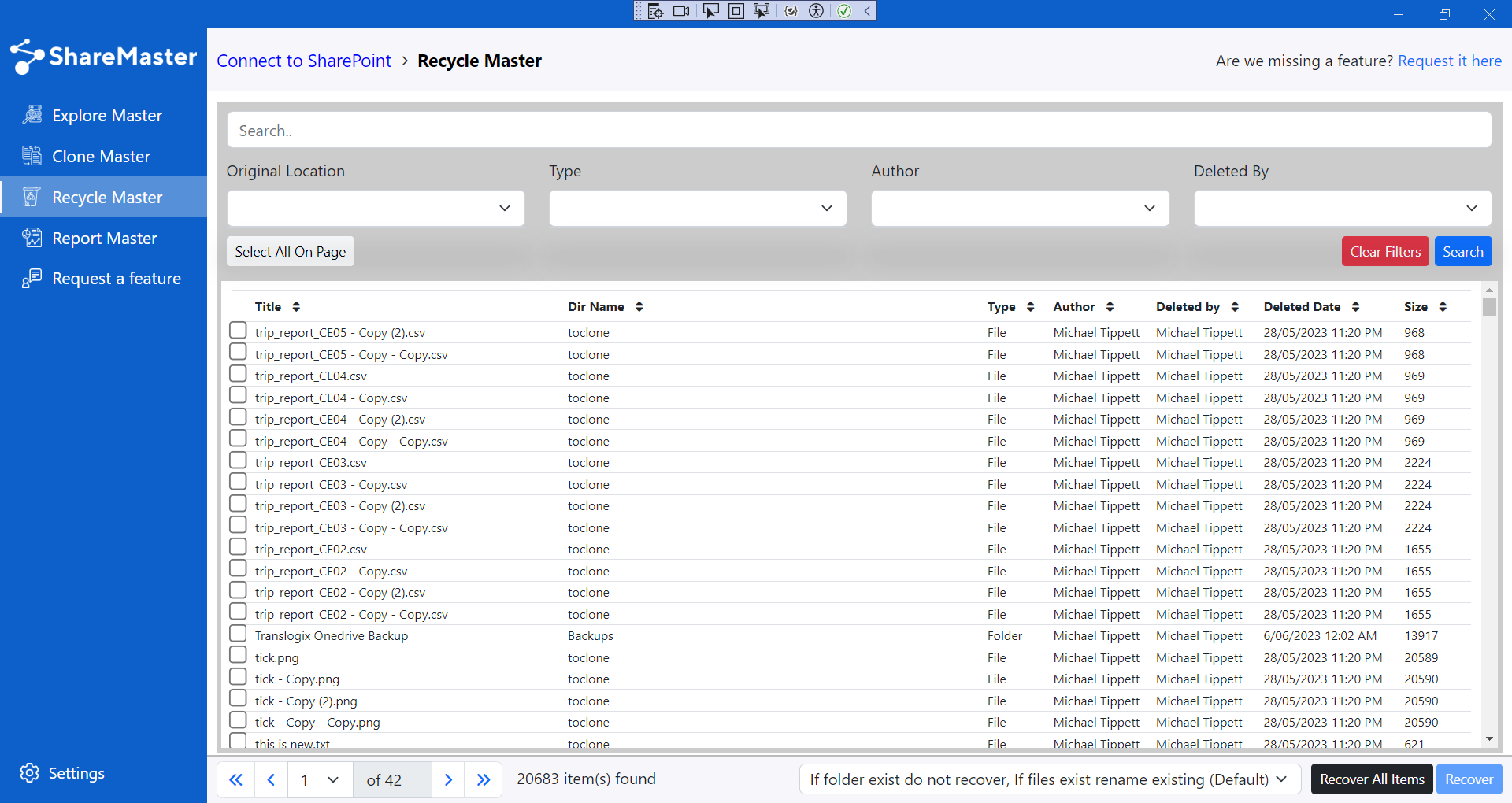Check tick.png row checkbox
This screenshot has height=803, width=1512.
pos(238,655)
